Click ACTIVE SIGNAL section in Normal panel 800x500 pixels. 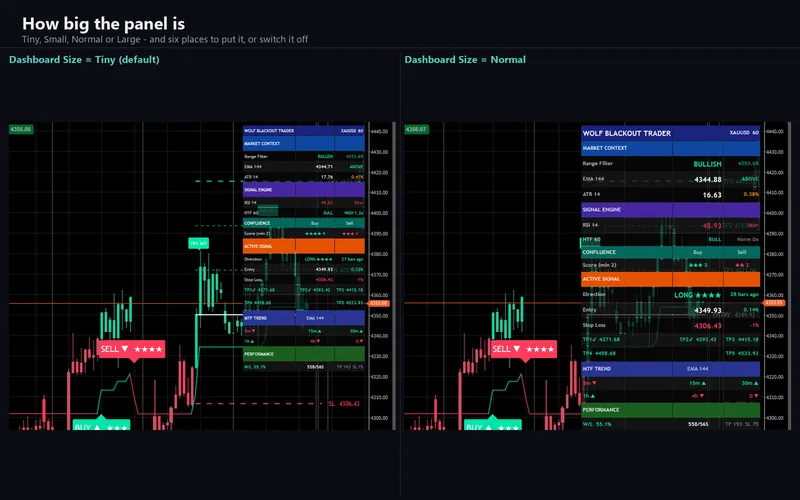(670, 279)
